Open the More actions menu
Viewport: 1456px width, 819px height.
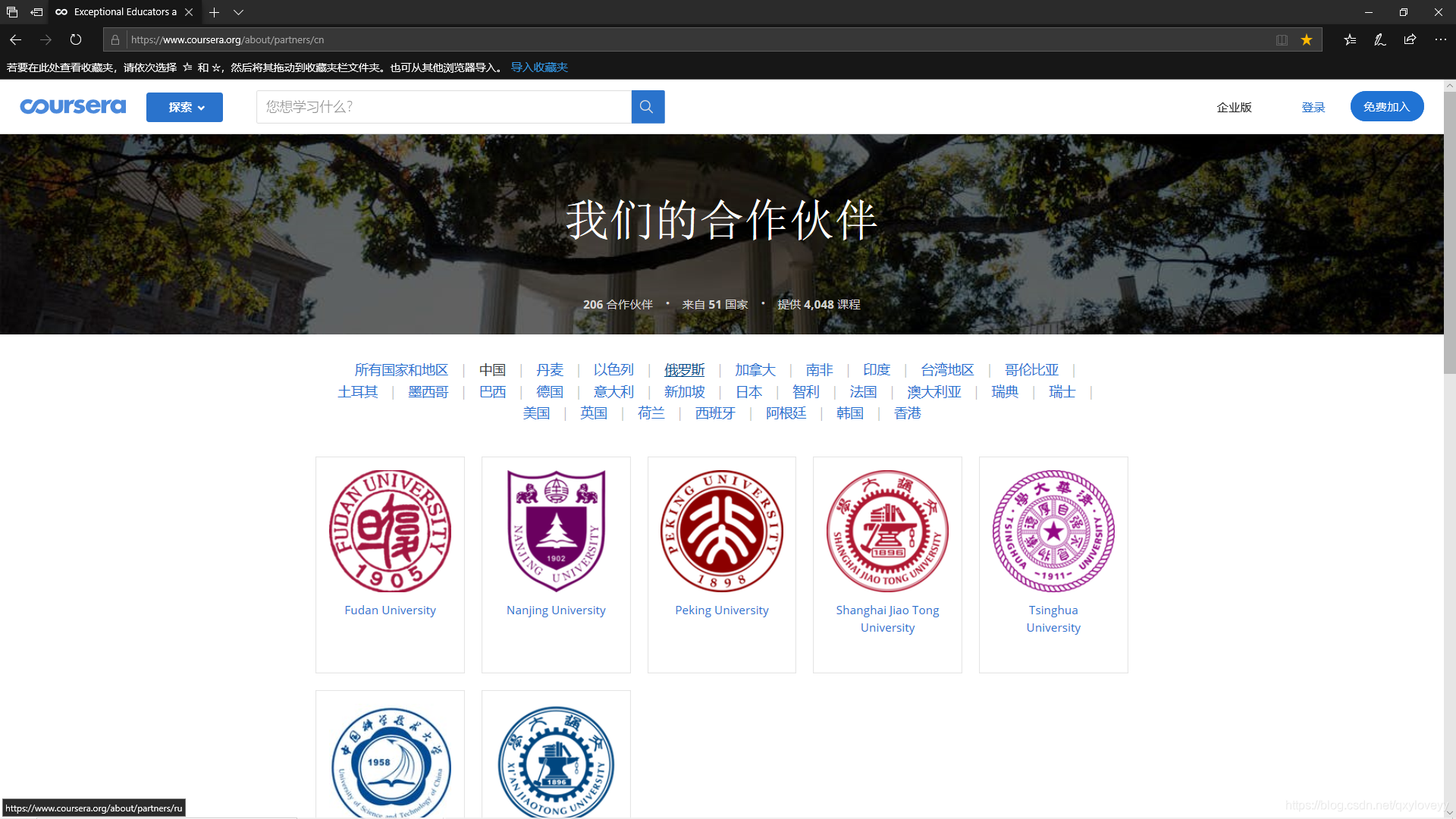point(1440,39)
